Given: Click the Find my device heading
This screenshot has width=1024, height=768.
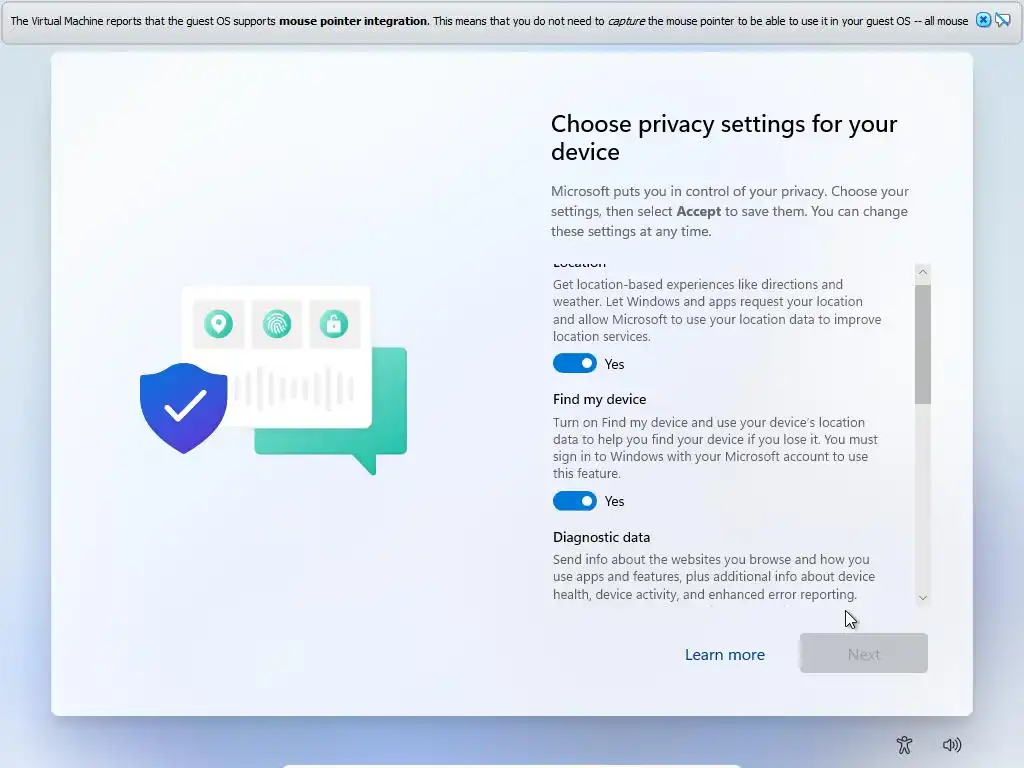Looking at the screenshot, I should pyautogui.click(x=599, y=399).
